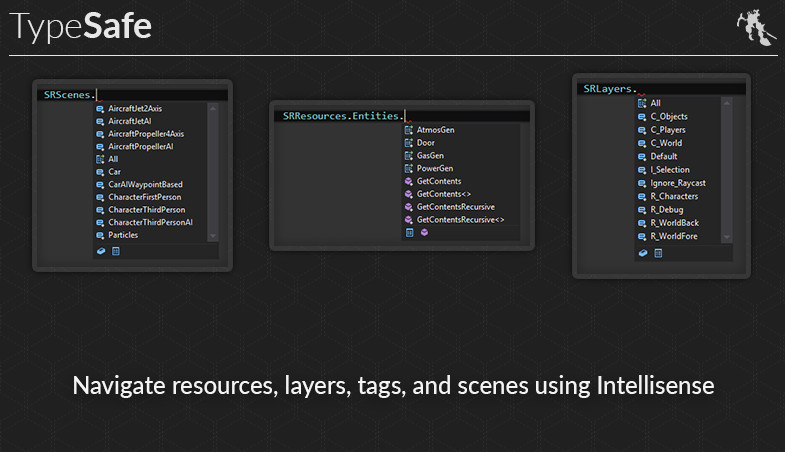Click the property icon beside AtmosGen
Screen dimensions: 785x452
[409, 130]
